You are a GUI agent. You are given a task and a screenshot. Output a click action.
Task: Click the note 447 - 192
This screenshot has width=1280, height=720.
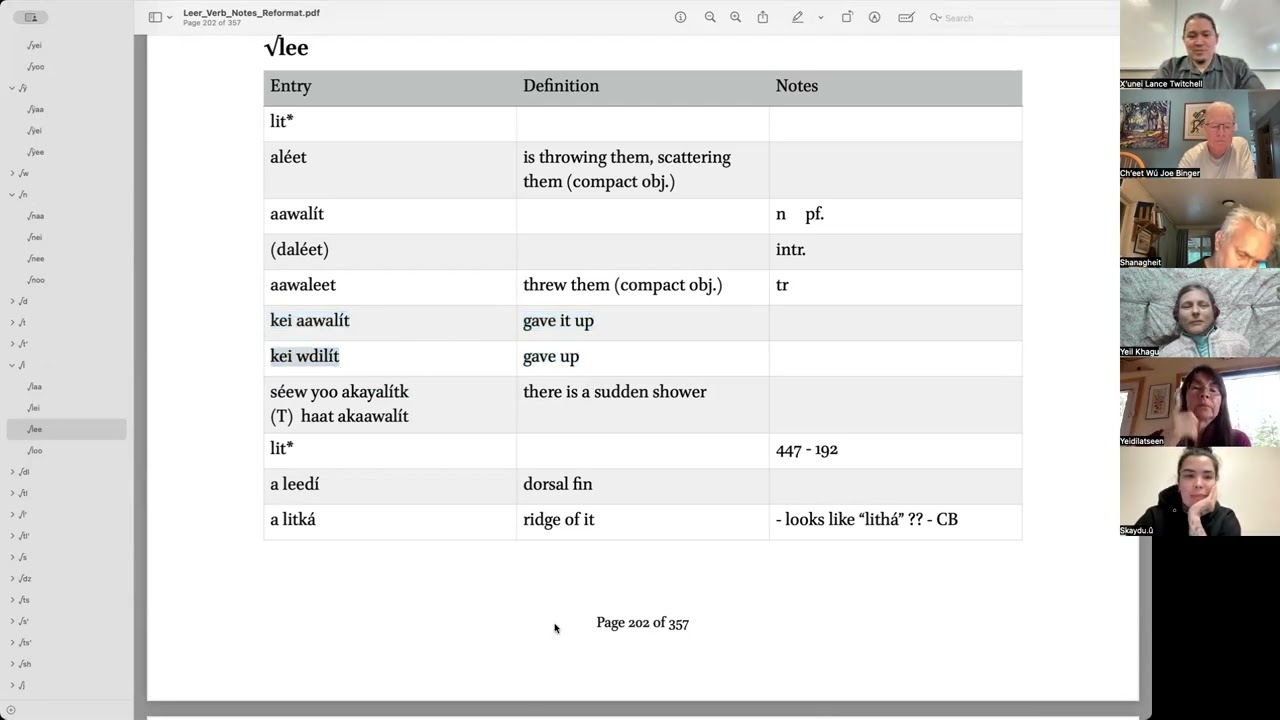pyautogui.click(x=807, y=450)
